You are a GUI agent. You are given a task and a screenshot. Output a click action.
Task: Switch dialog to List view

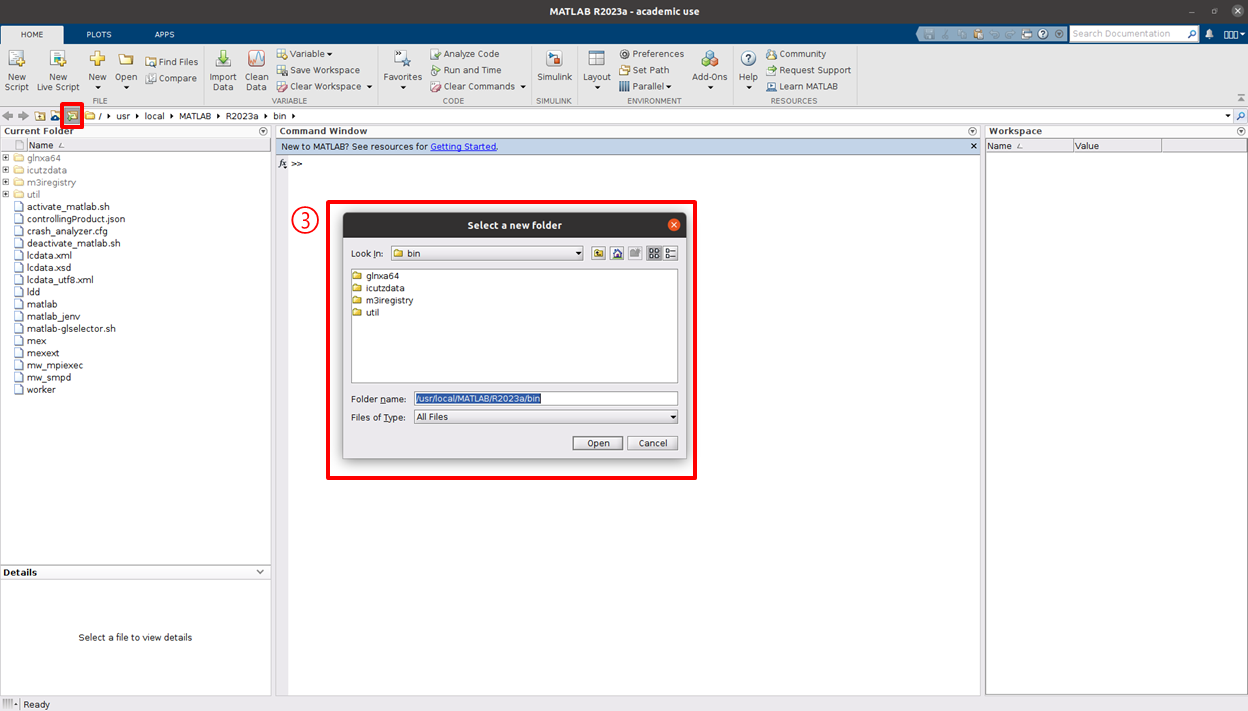654,254
